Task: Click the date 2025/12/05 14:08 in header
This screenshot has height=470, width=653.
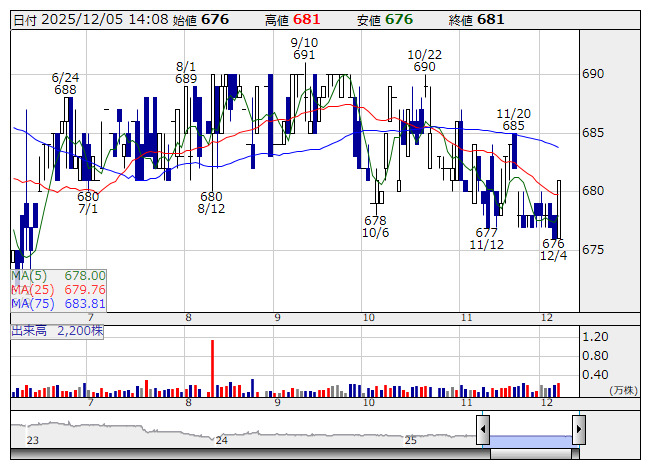Action: (x=91, y=20)
